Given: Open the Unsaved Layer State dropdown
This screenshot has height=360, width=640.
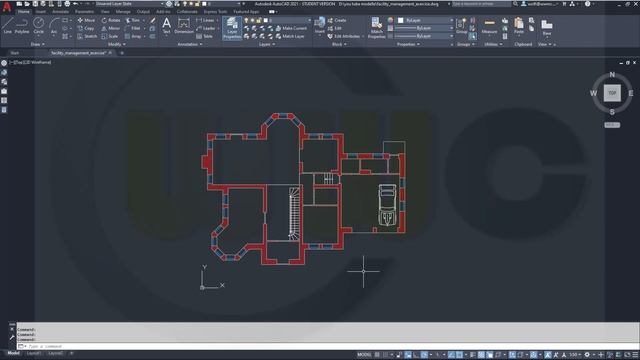Looking at the screenshot, I should coord(129,4).
